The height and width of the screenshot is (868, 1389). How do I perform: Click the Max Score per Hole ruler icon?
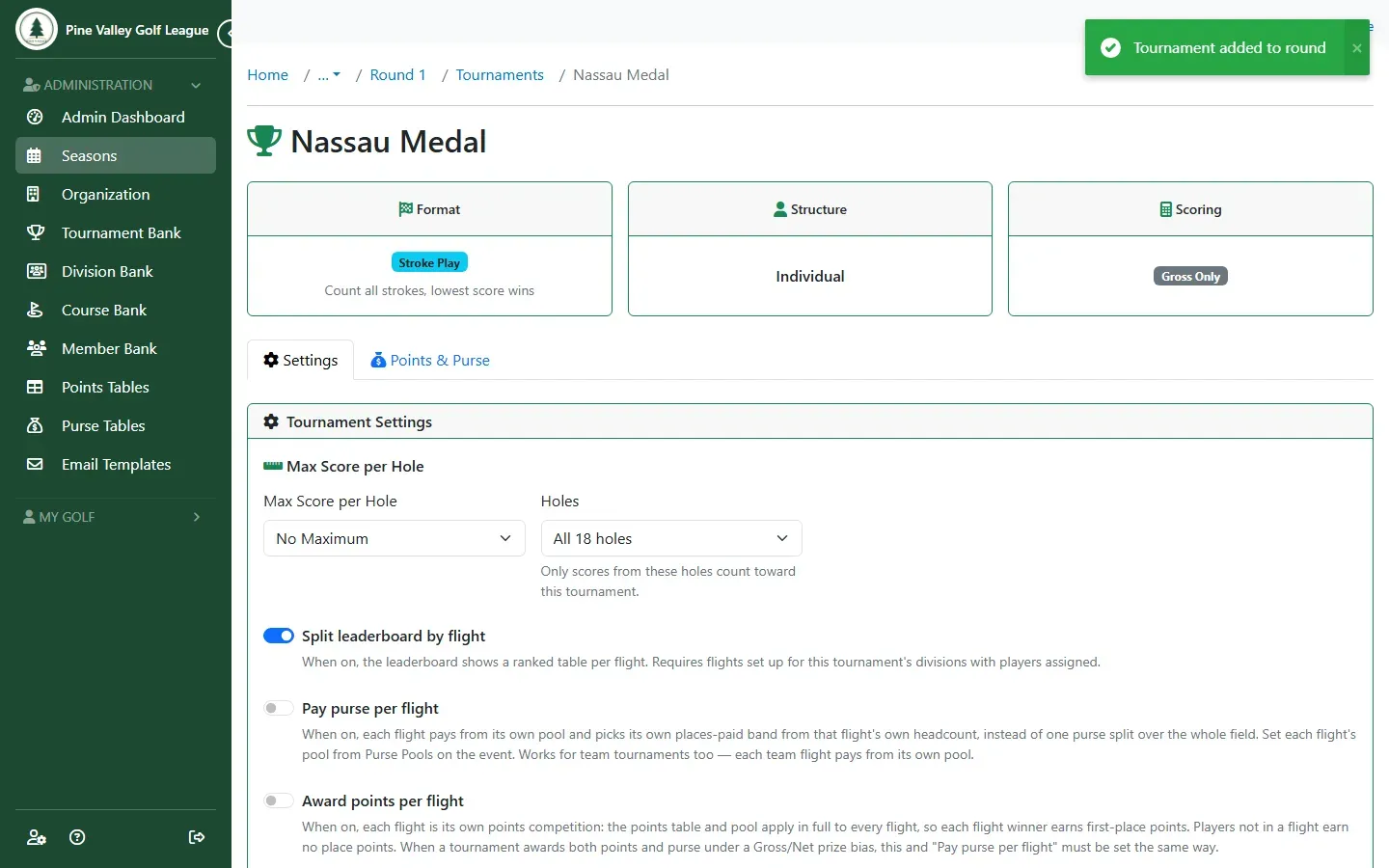(273, 466)
